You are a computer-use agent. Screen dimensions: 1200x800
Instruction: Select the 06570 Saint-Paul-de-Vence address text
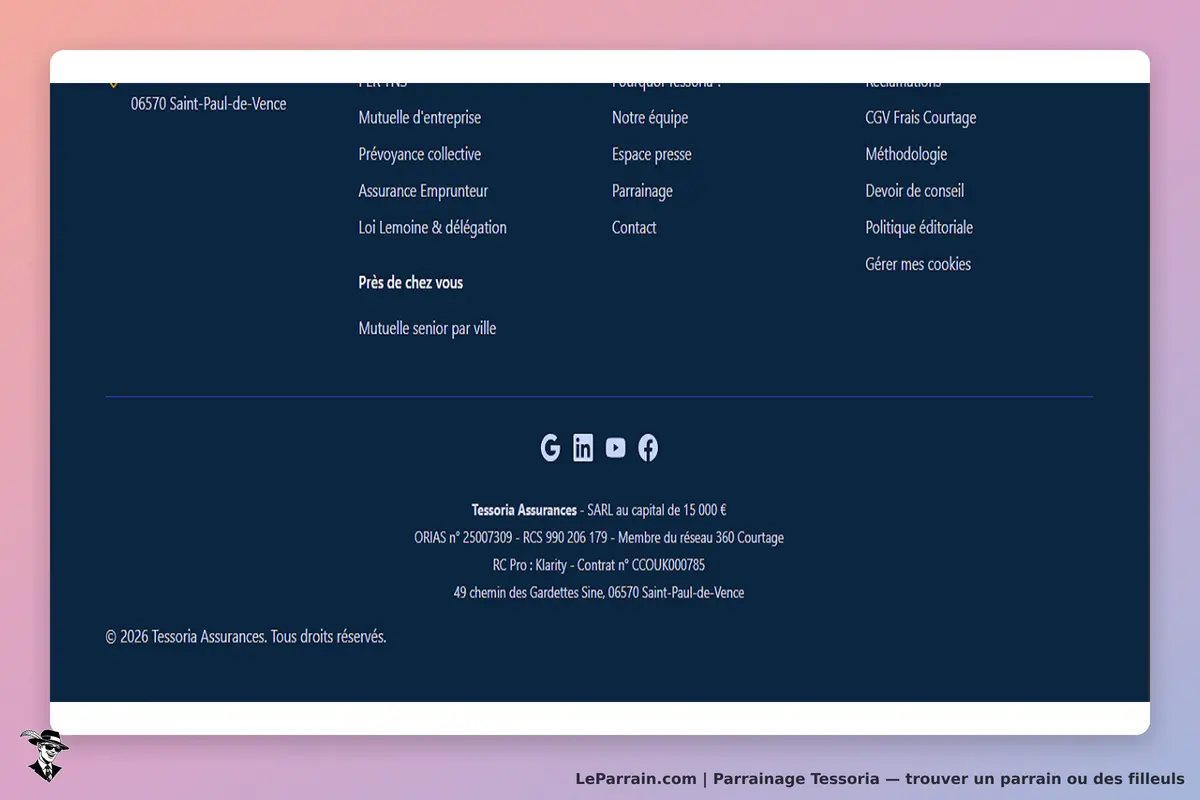209,104
